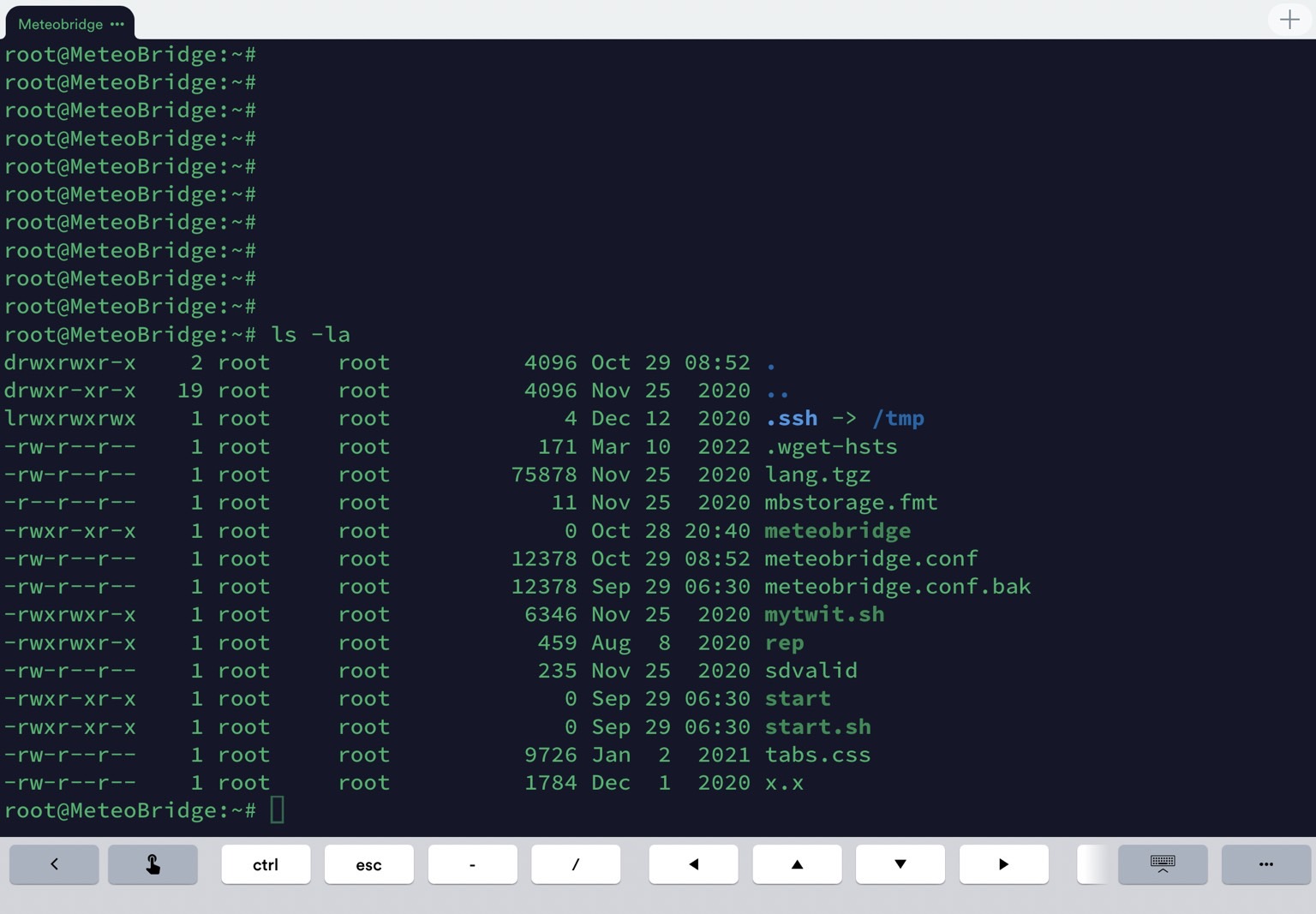This screenshot has width=1316, height=914.
Task: Tap the dash key
Action: point(473,864)
